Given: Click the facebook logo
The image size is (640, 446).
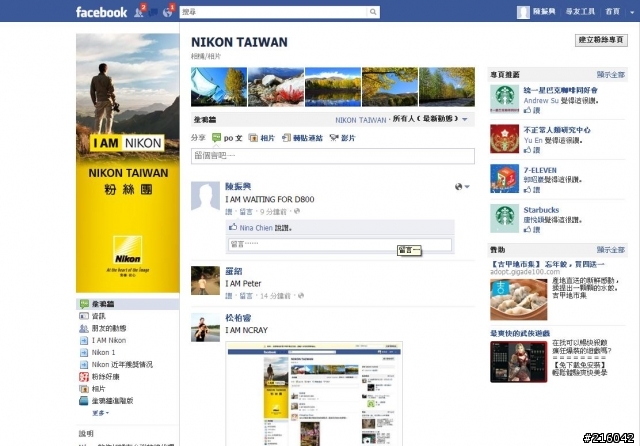Looking at the screenshot, I should click(101, 12).
